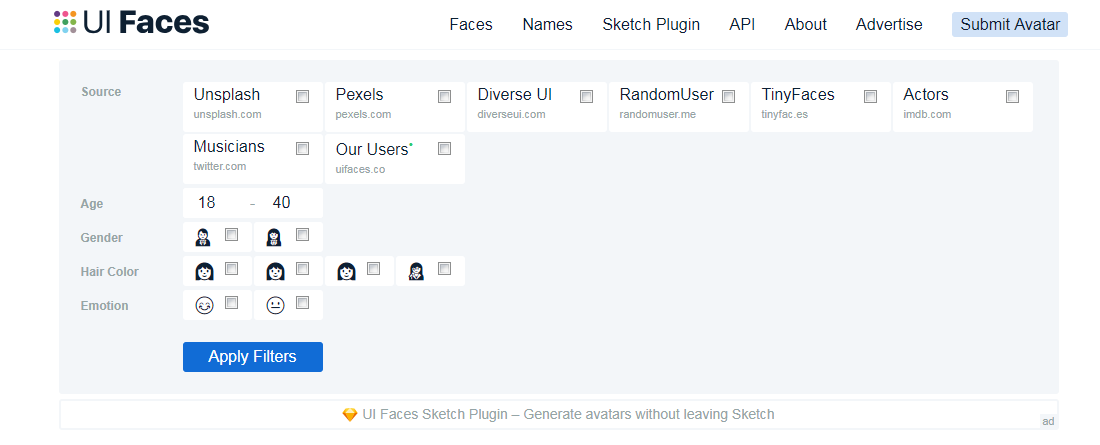This screenshot has width=1100, height=445.
Task: Go to the Sketch Plugin page
Action: (651, 25)
